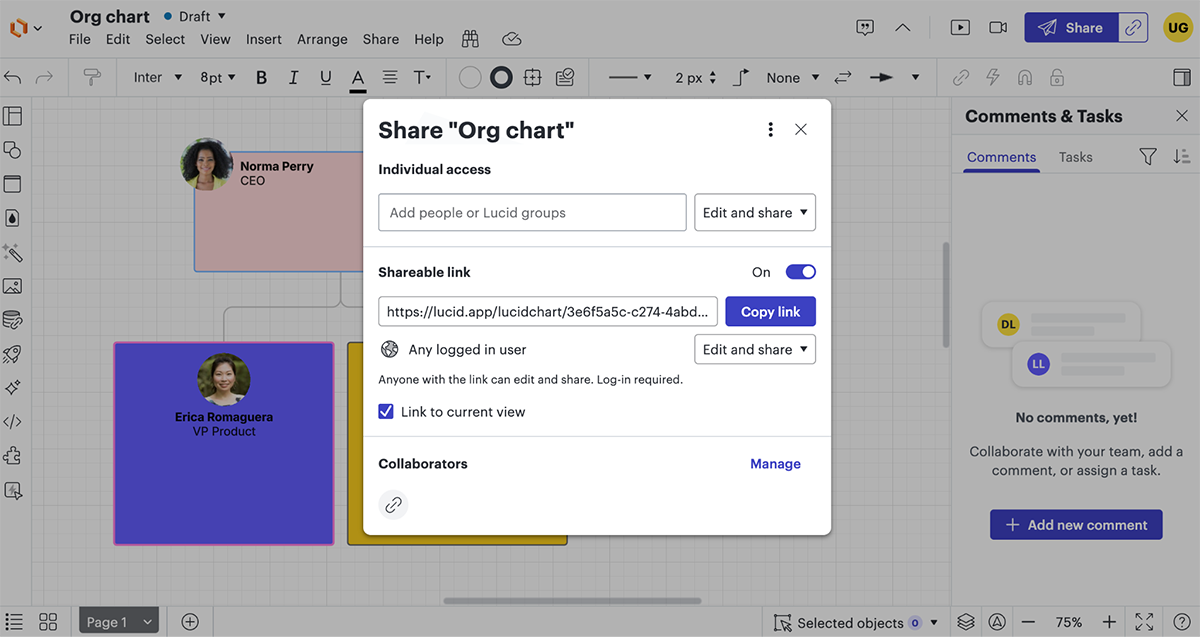Click the link icon under Collaborators
This screenshot has height=637, width=1200.
pyautogui.click(x=394, y=504)
